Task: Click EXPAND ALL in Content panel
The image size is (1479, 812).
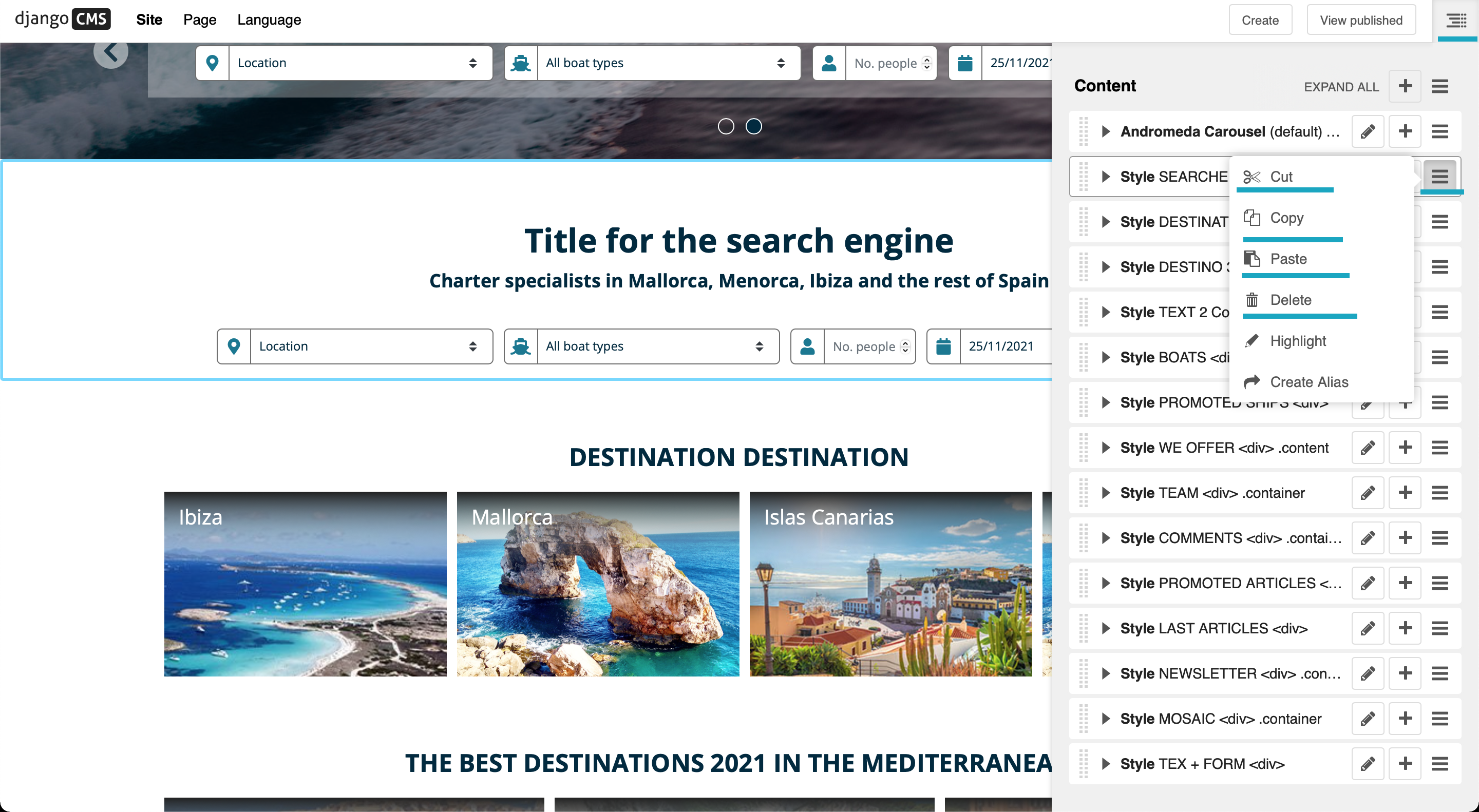Action: (1341, 87)
